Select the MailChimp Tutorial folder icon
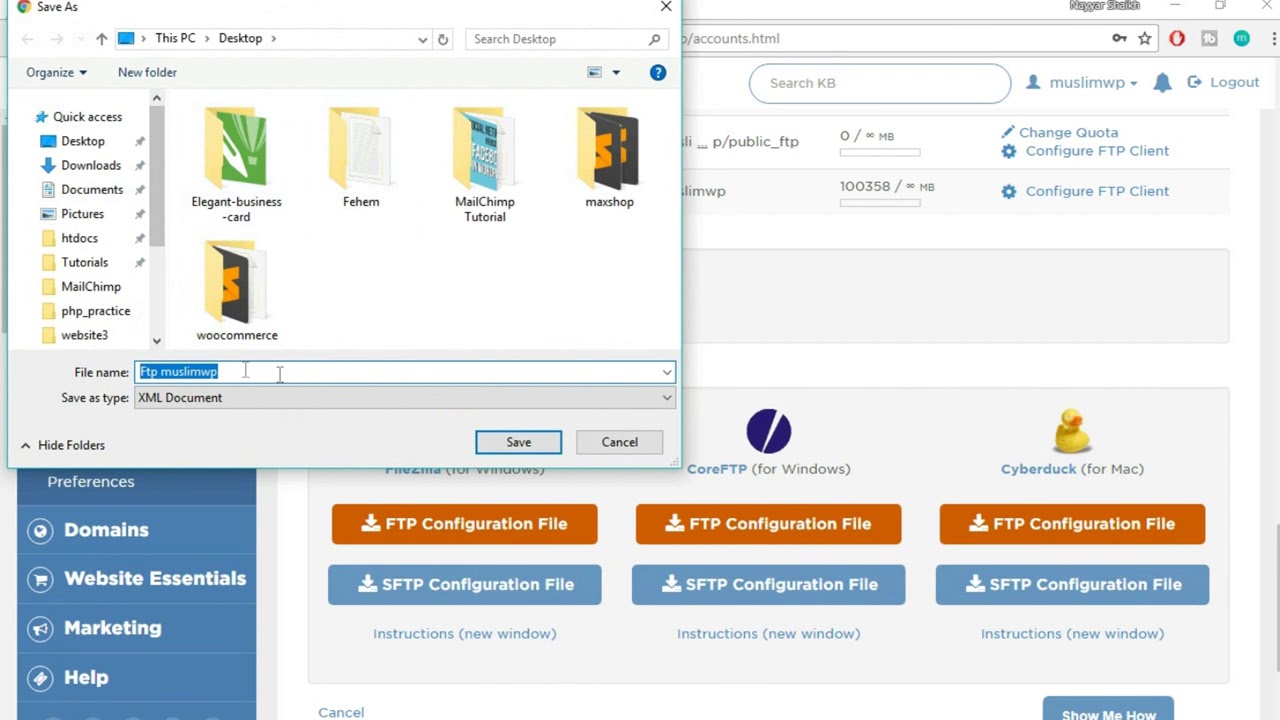 tap(485, 149)
